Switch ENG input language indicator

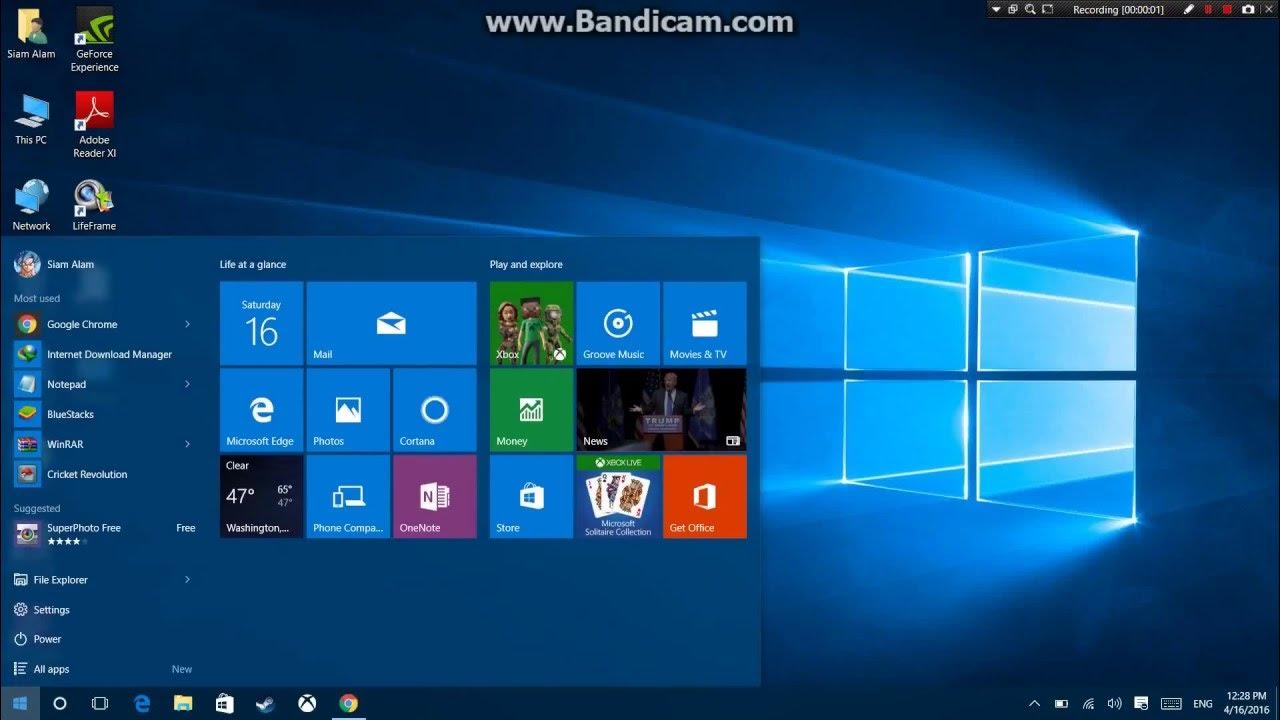point(1203,704)
